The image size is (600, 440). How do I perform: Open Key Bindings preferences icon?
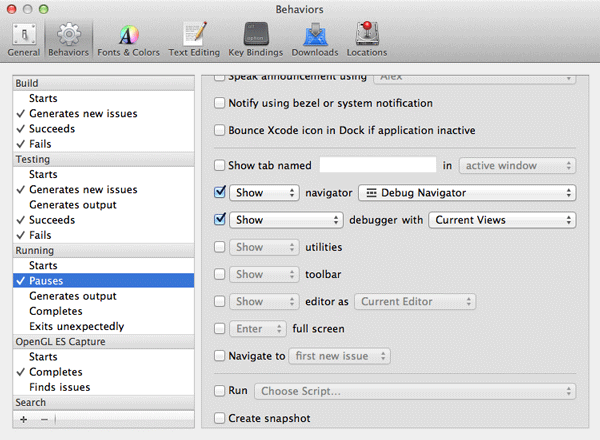click(x=256, y=39)
